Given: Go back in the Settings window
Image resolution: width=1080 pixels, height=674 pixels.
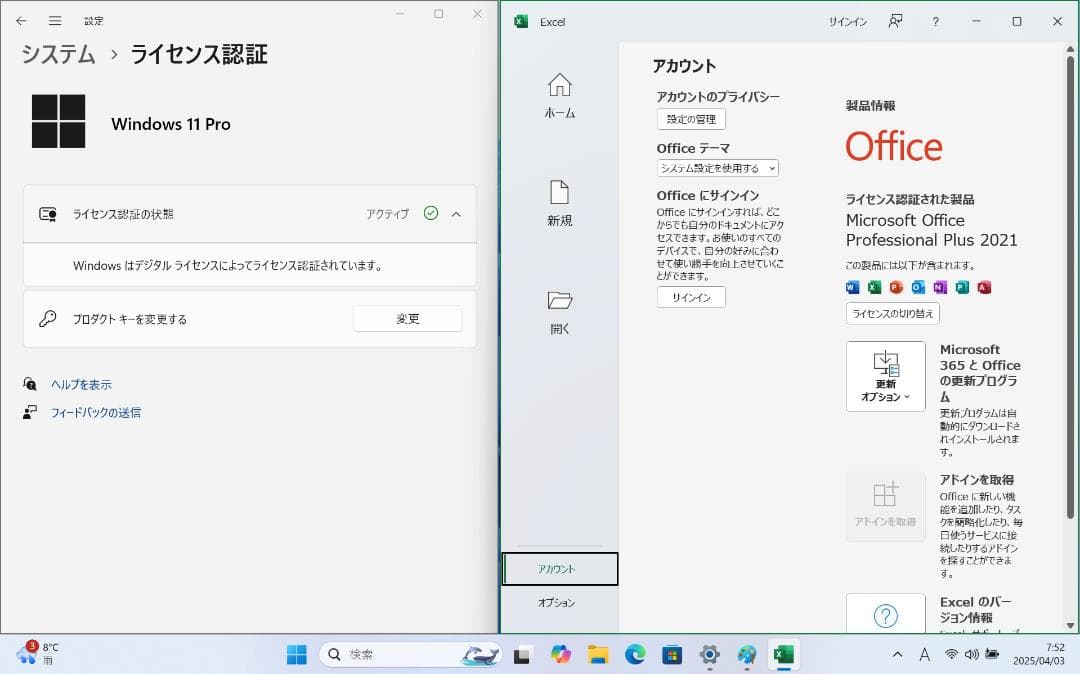Looking at the screenshot, I should (x=21, y=21).
